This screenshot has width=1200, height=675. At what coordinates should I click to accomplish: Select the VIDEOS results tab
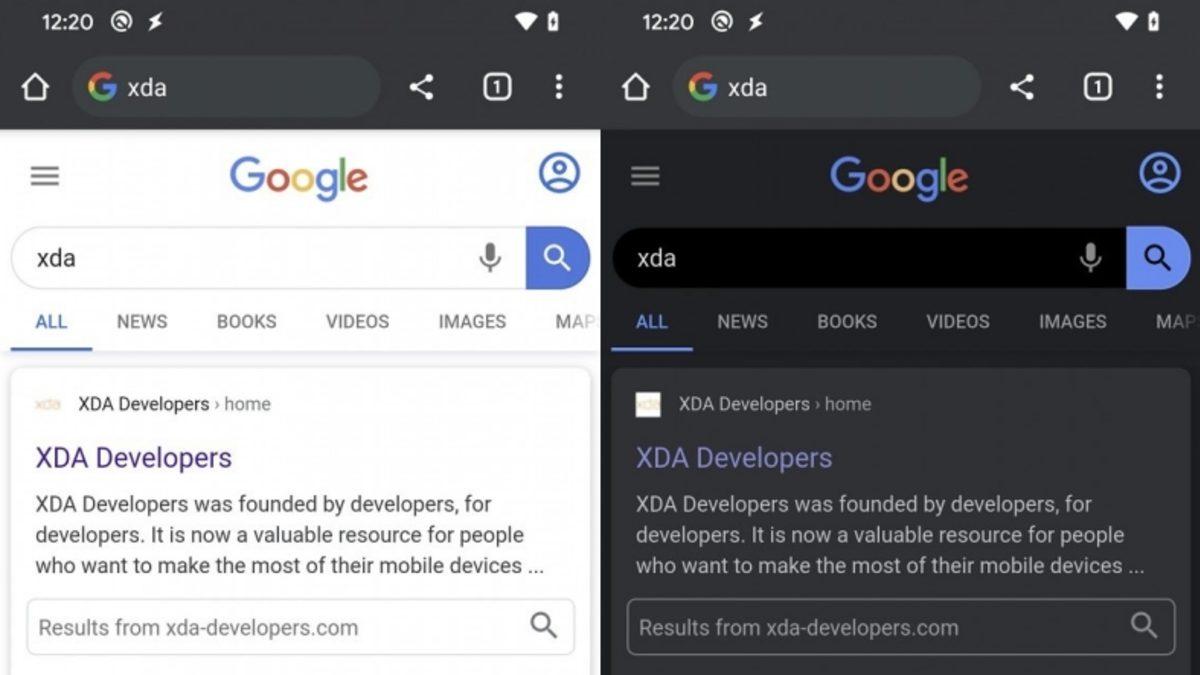pyautogui.click(x=357, y=321)
